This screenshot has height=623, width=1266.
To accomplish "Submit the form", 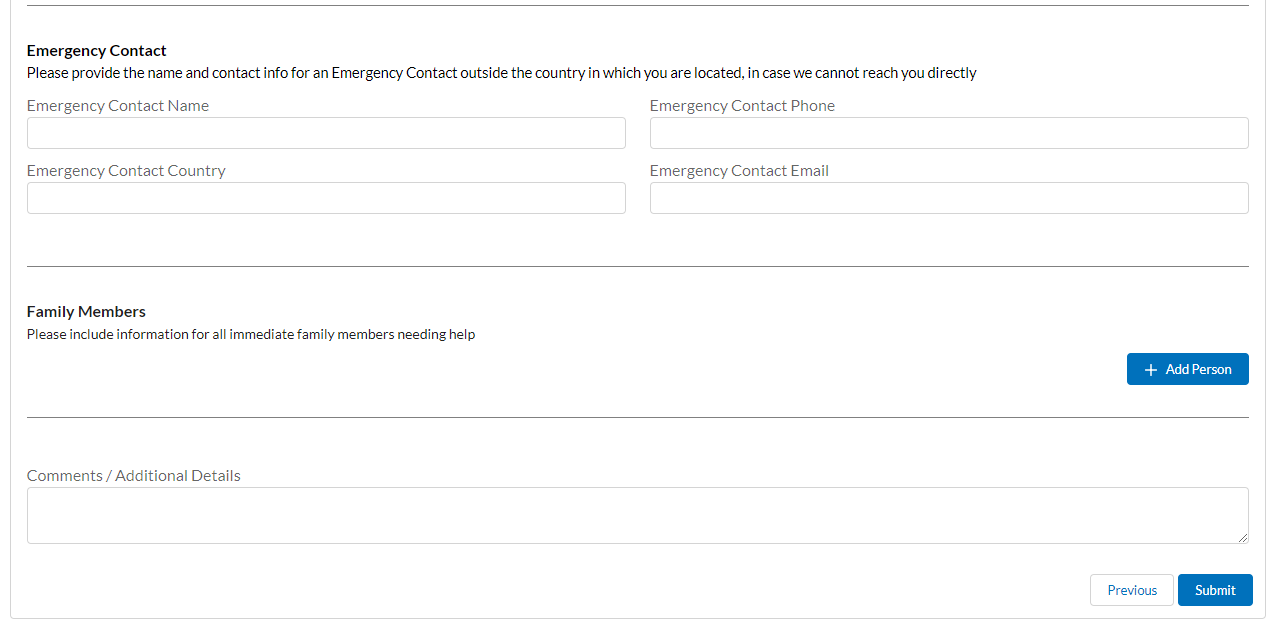I will pos(1214,590).
